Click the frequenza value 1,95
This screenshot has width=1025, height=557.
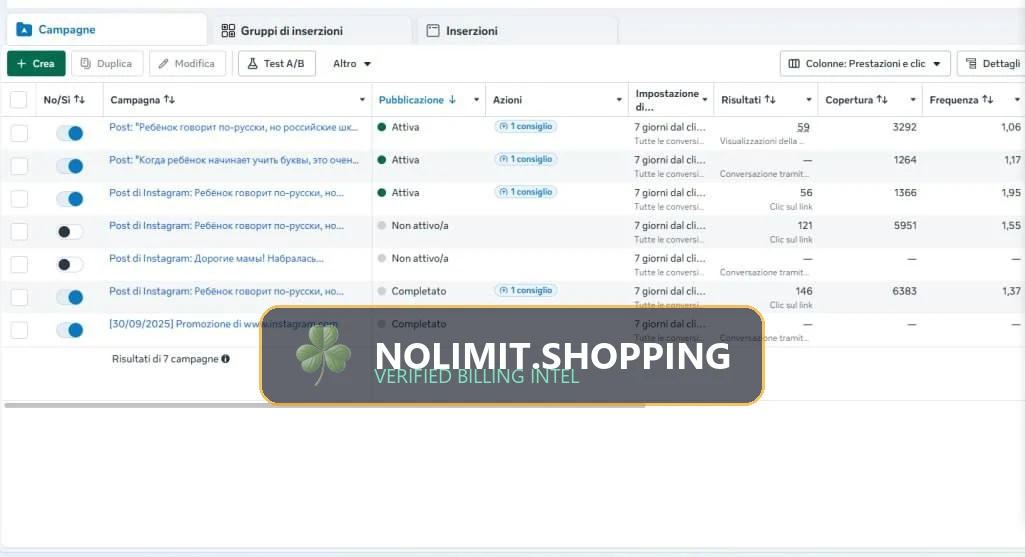(1011, 192)
